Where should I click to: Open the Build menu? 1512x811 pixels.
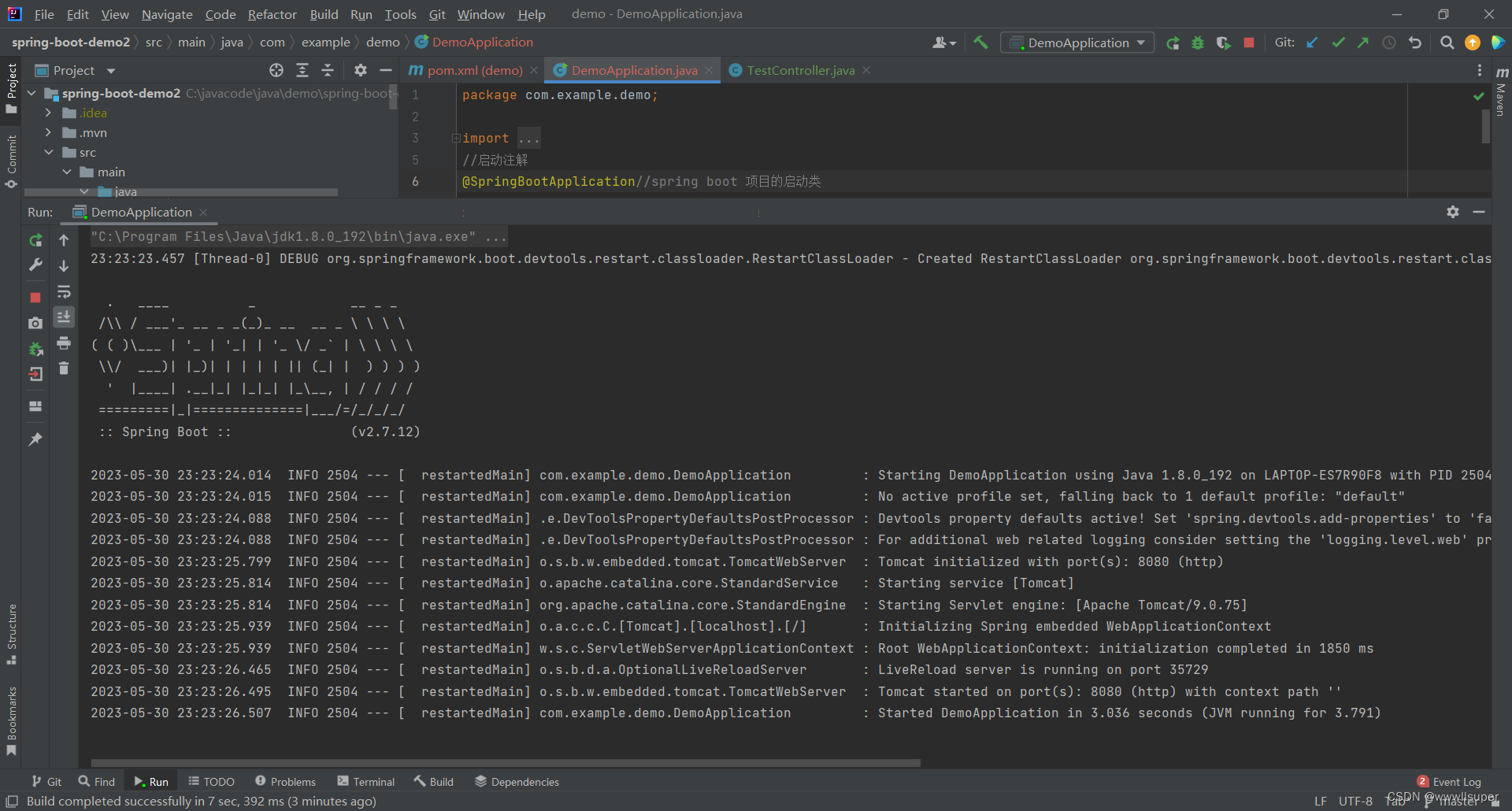(x=324, y=14)
